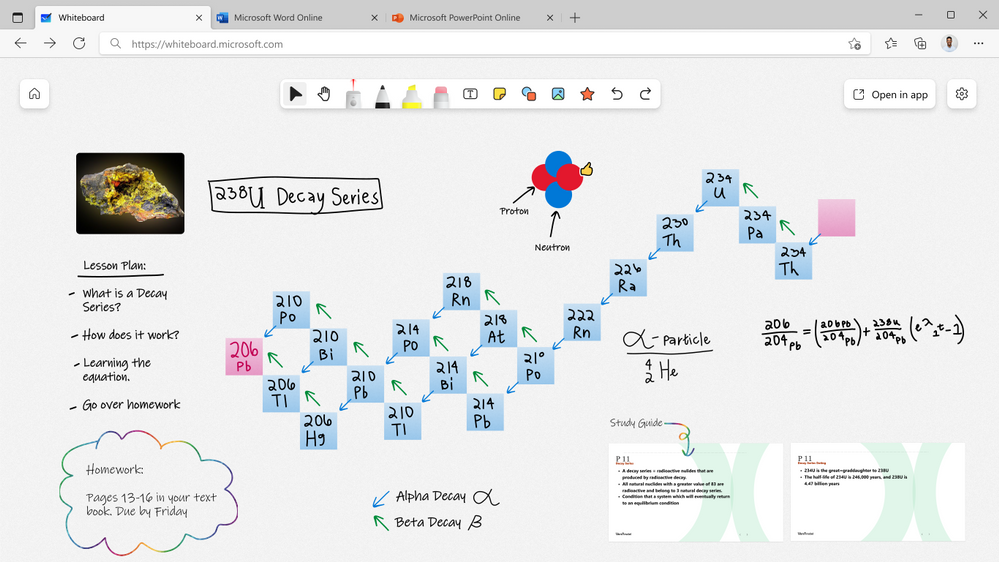Go to the Whiteboard home button

tap(34, 94)
